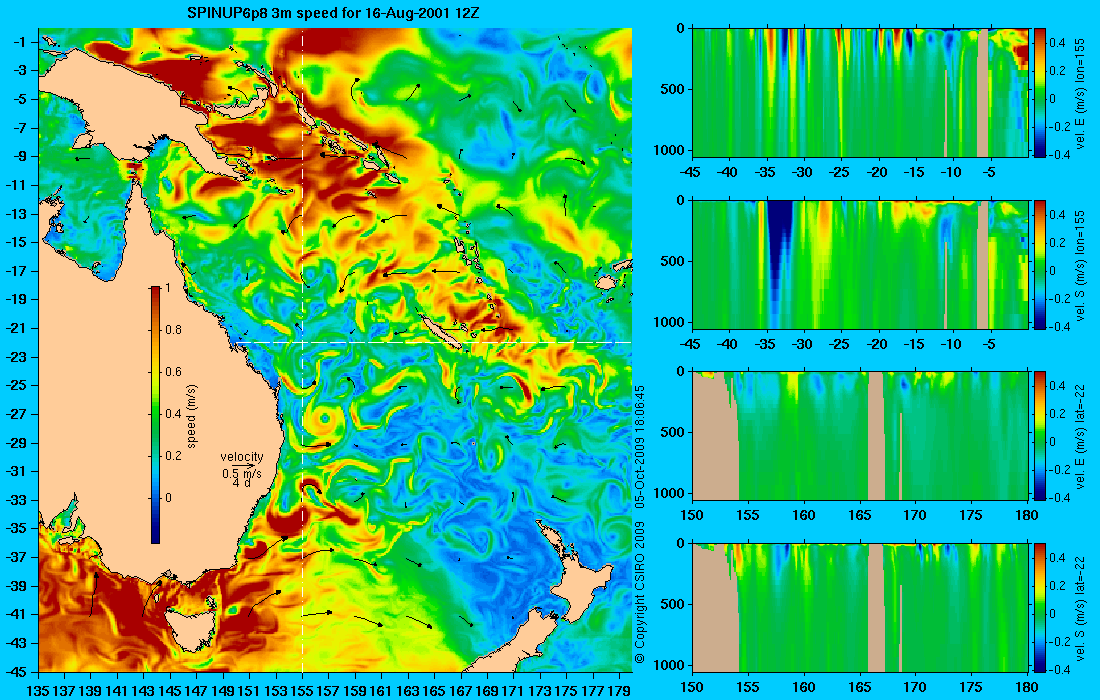This screenshot has width=1100, height=700.
Task: Click '167' on the map's longitude axis
Action: pyautogui.click(x=461, y=691)
